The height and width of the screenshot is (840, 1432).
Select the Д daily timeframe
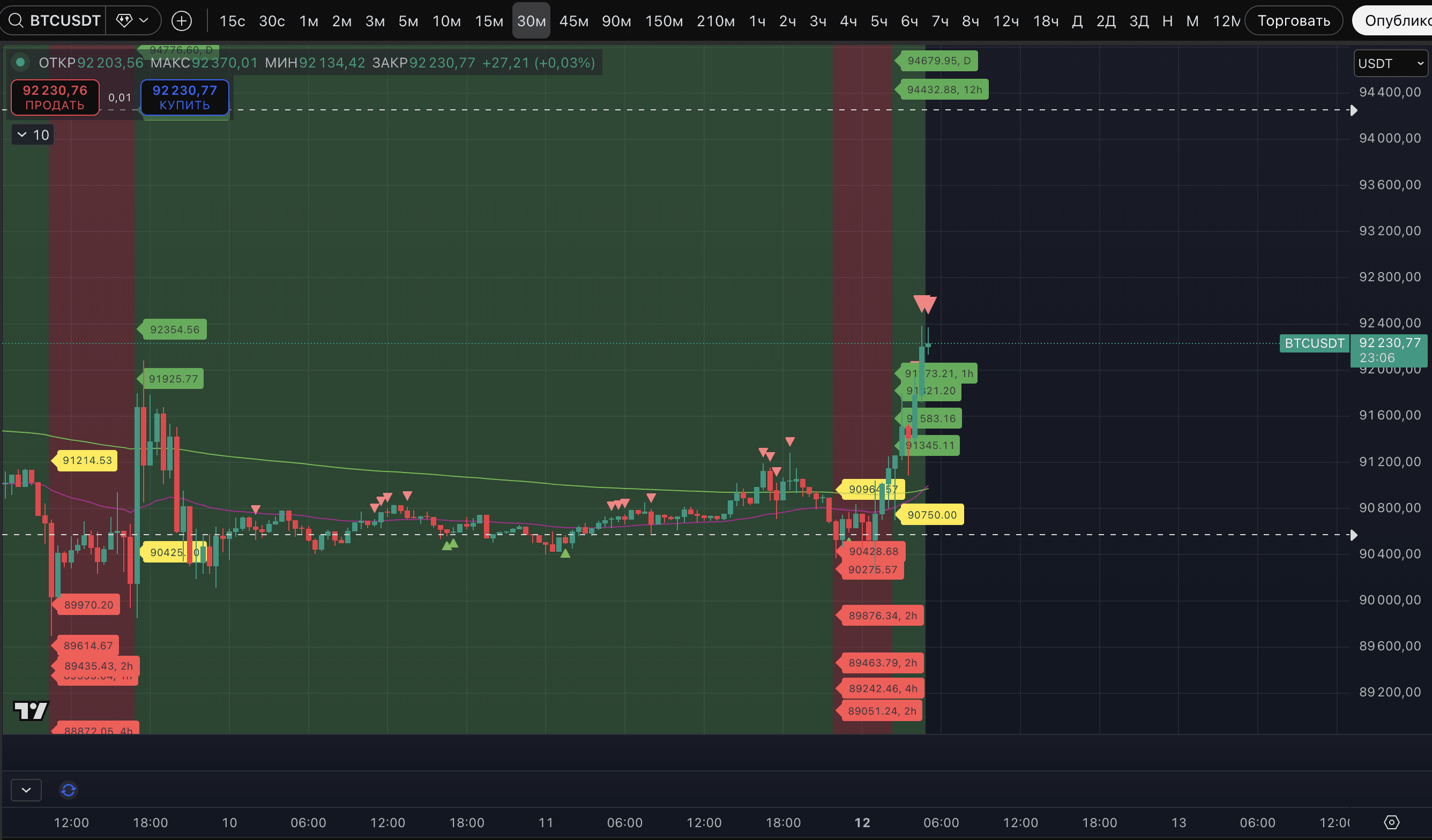(1077, 21)
